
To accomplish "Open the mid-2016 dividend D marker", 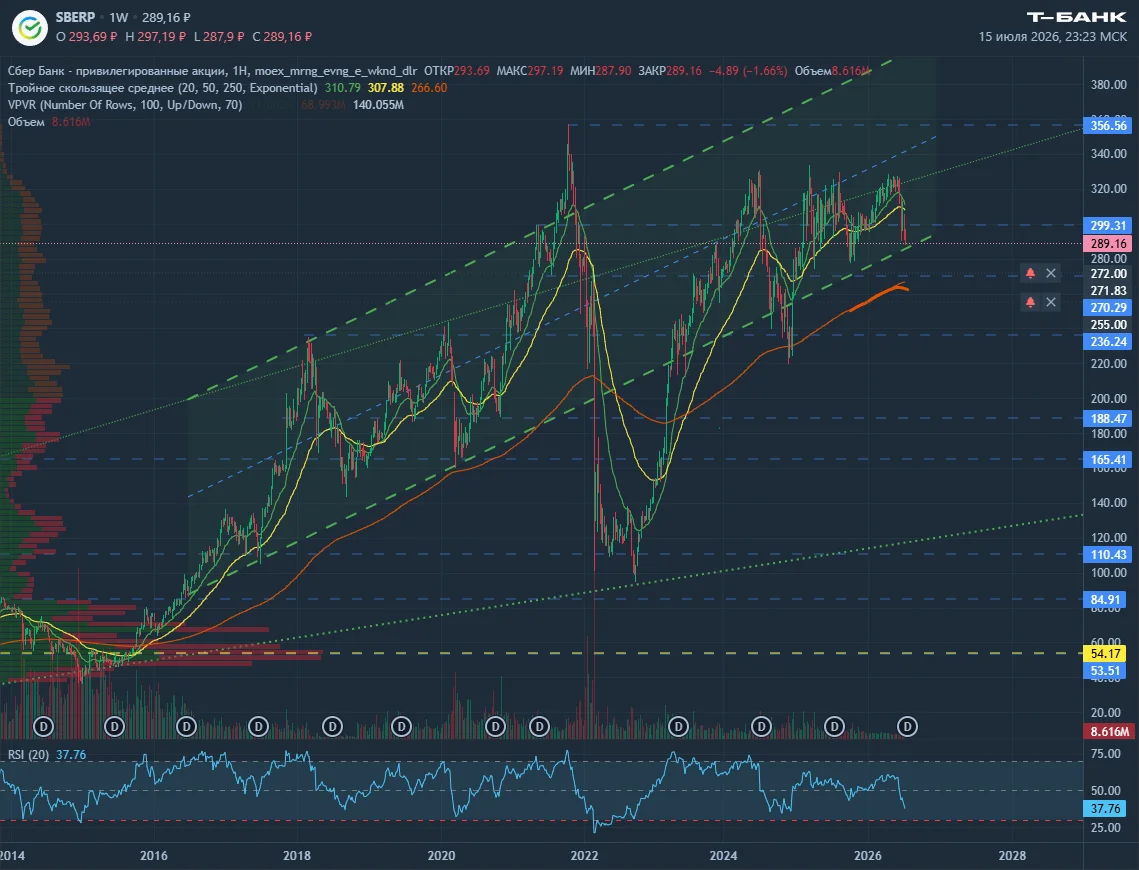I will coord(187,726).
